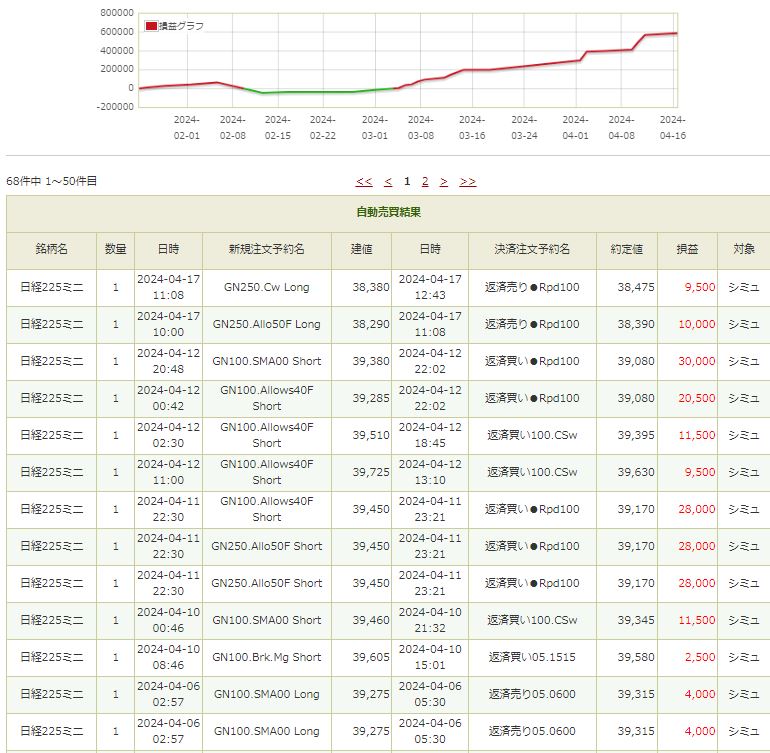
Task: Go to first page with << link
Action: point(364,182)
